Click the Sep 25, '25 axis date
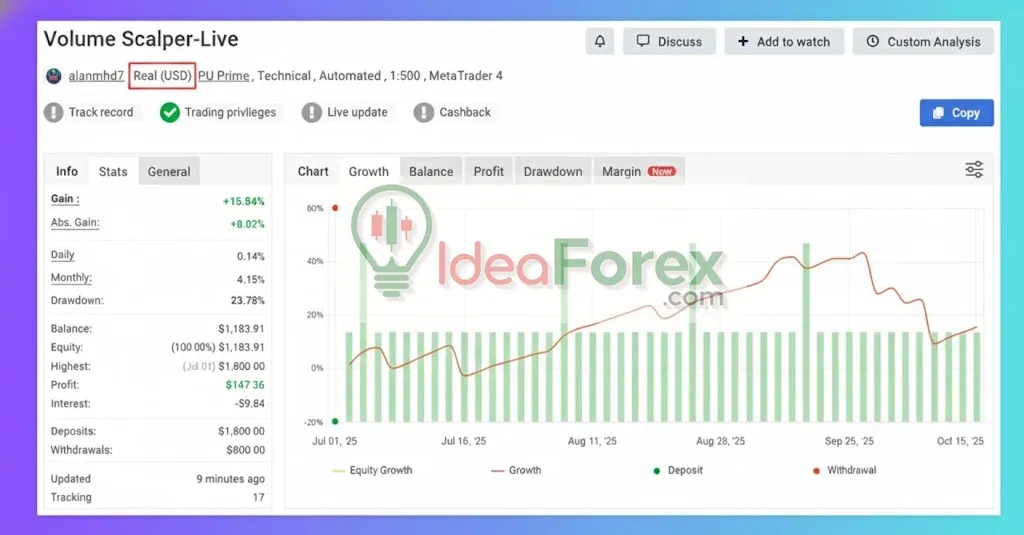 point(849,441)
